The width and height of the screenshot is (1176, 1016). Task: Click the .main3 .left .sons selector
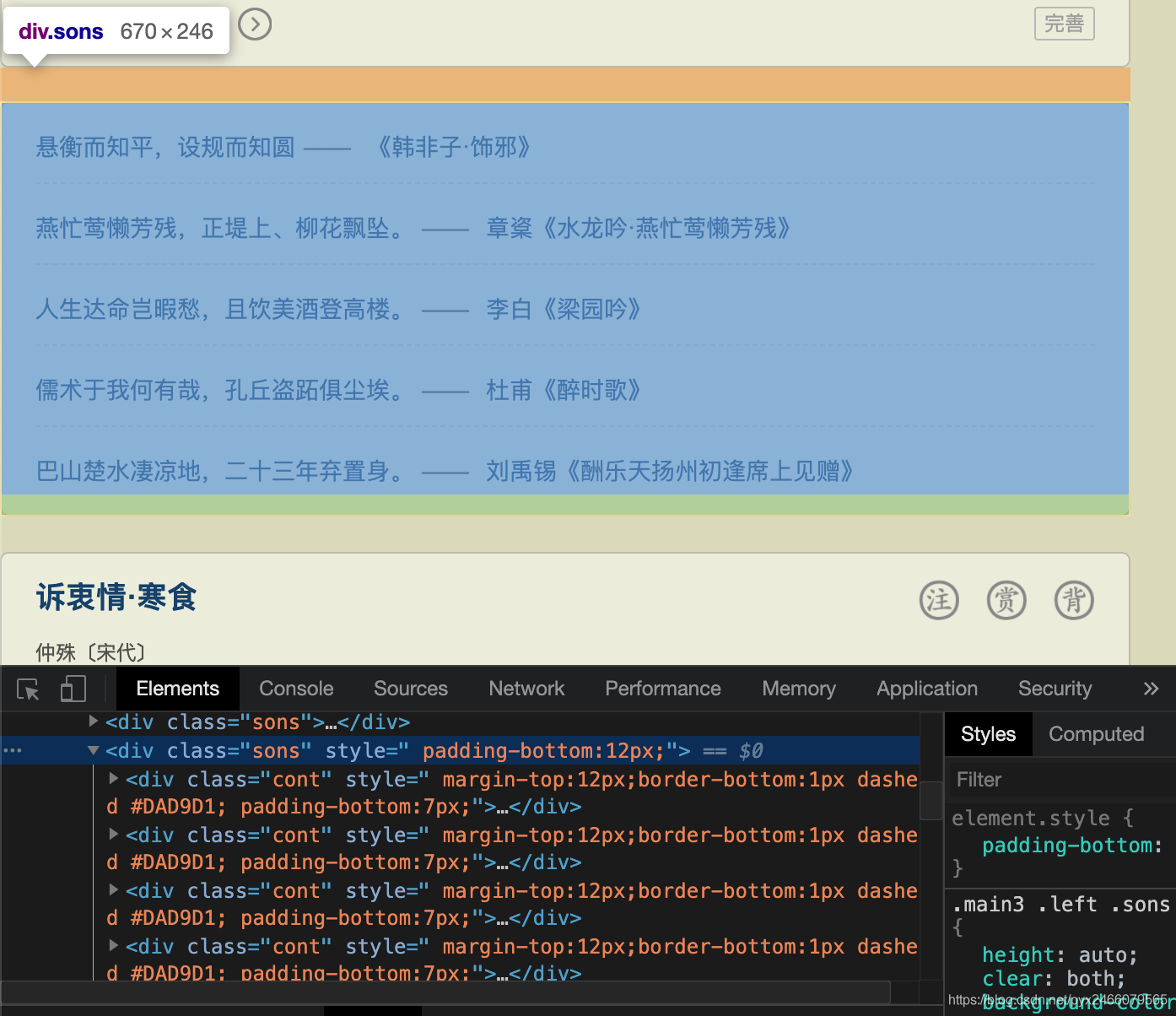pos(1060,905)
